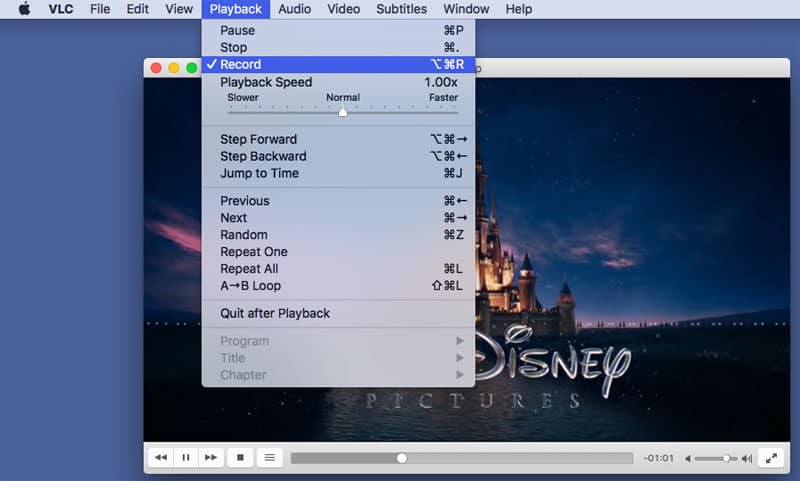Viewport: 800px width, 481px height.
Task: Stop playback with the square stop button
Action: [240, 458]
